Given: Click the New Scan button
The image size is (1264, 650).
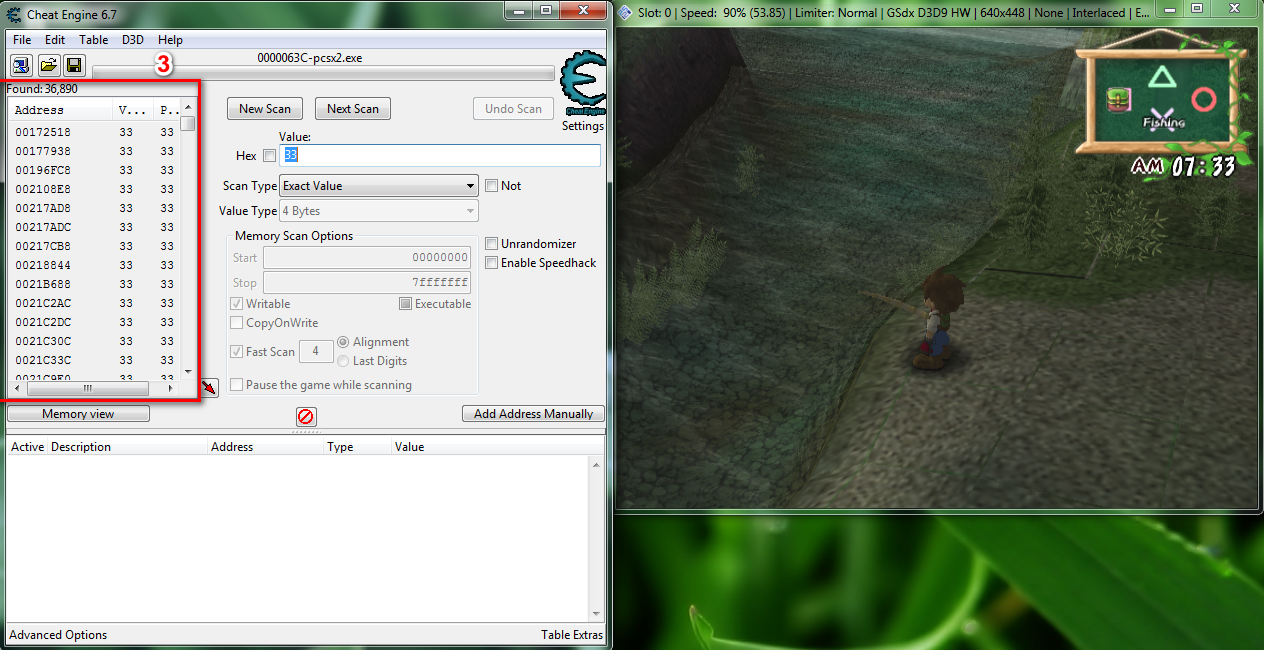Looking at the screenshot, I should click(265, 109).
